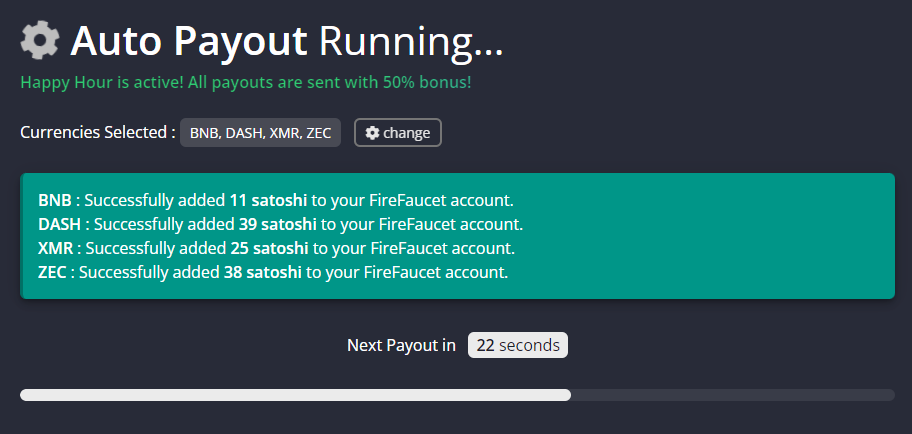Open the change currencies button
Screen dimensions: 912x434
[x=398, y=133]
